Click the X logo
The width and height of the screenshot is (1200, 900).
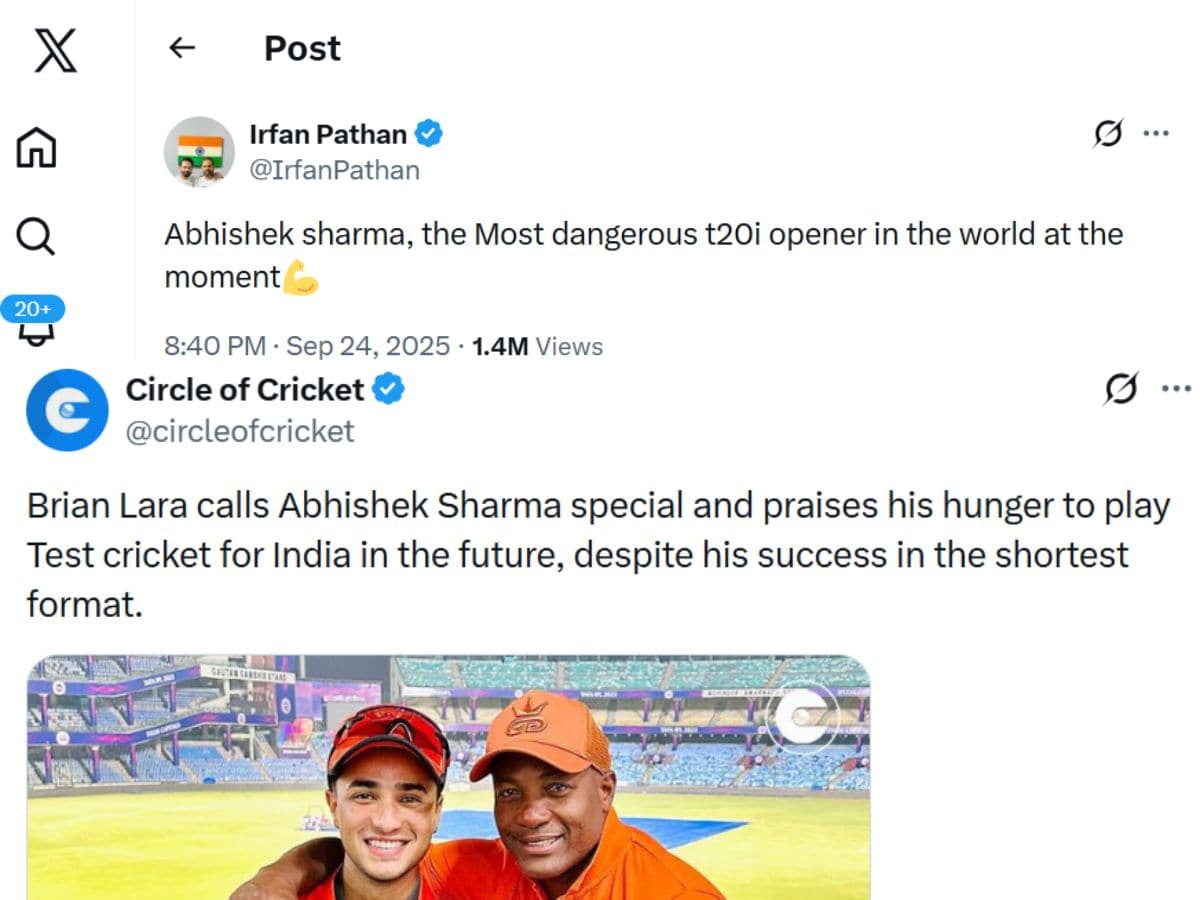[55, 50]
